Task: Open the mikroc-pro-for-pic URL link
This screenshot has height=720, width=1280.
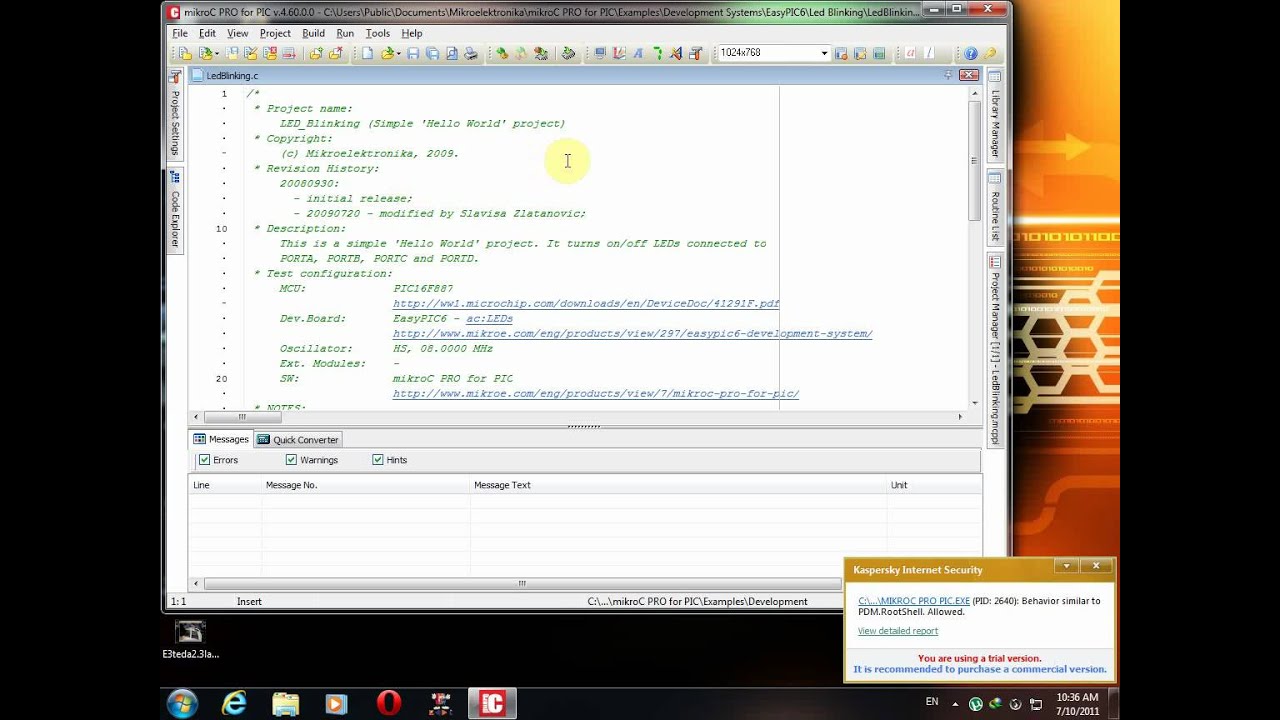Action: coord(596,393)
